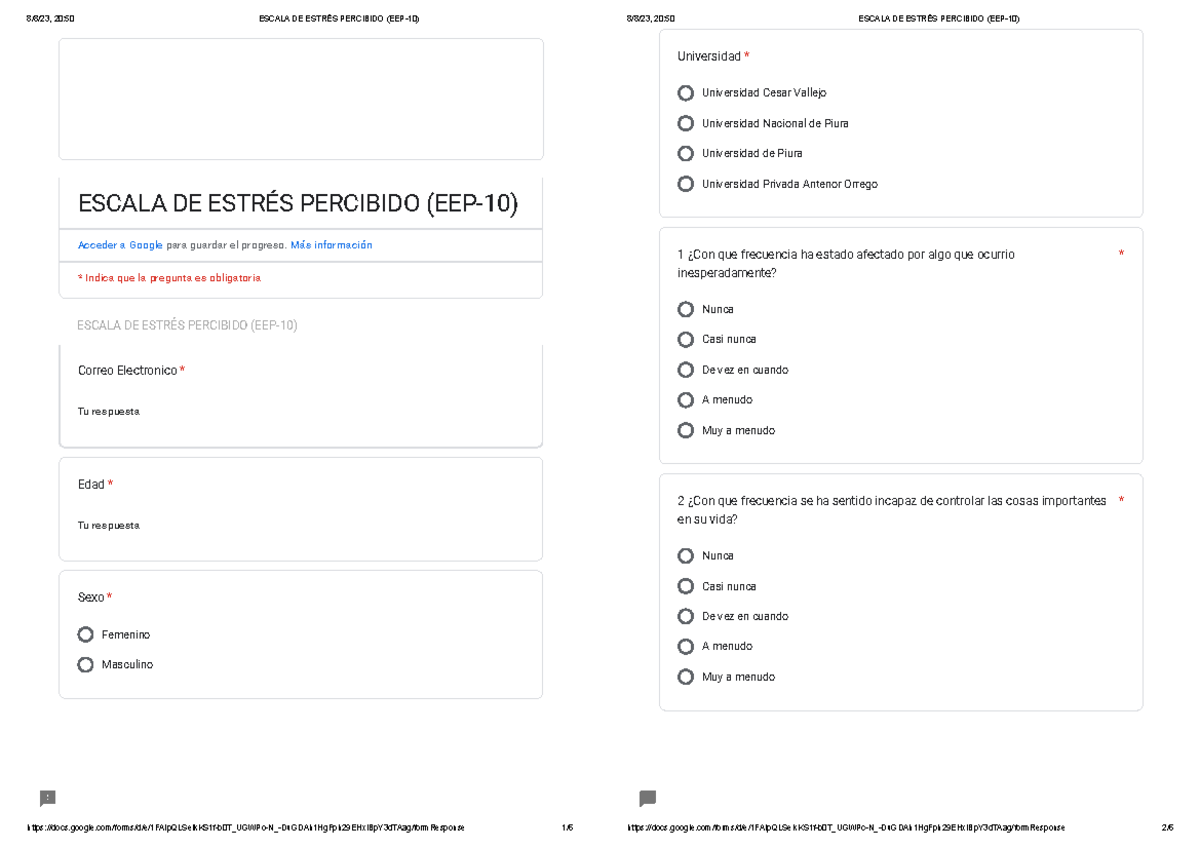
Task: Click the '2/6' page number
Action: pos(1167,828)
